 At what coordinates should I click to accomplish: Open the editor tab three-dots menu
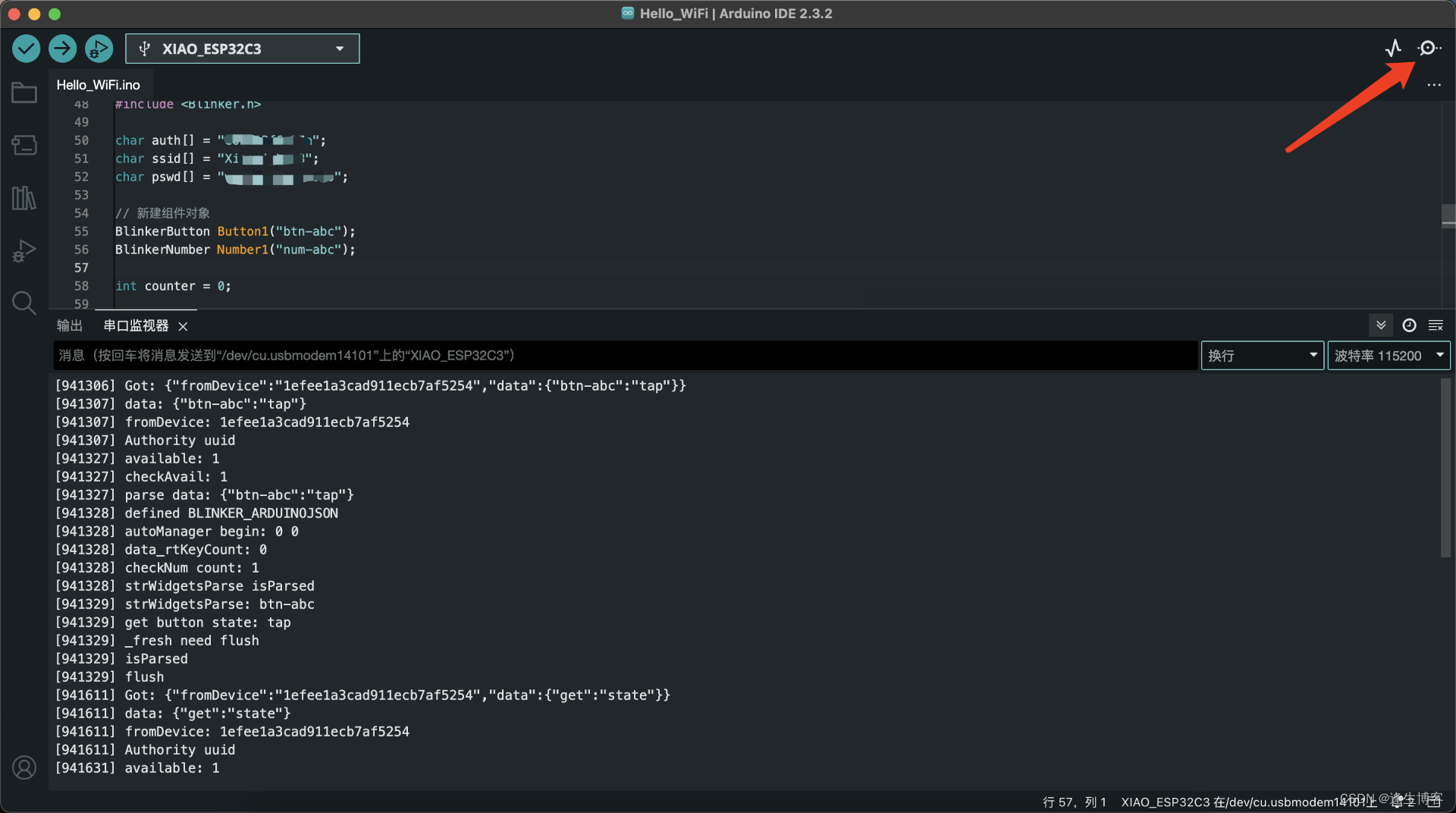tap(1434, 85)
